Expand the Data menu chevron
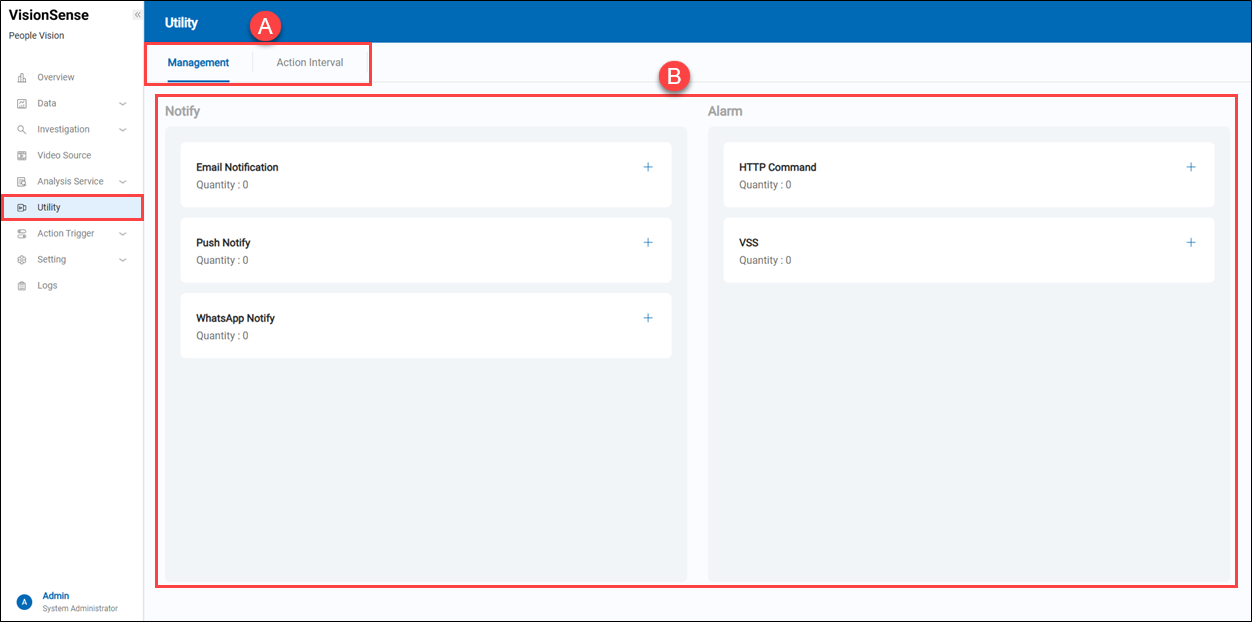1252x622 pixels. [123, 104]
